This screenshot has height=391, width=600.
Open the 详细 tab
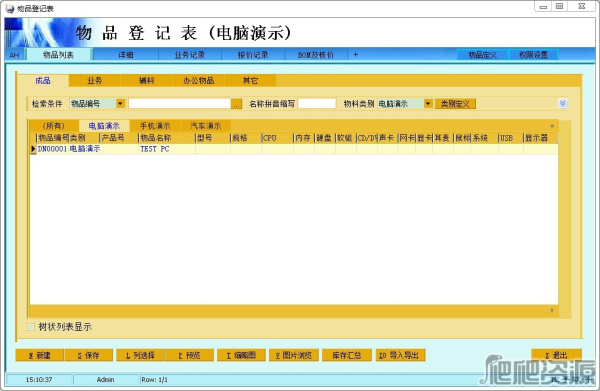click(126, 55)
